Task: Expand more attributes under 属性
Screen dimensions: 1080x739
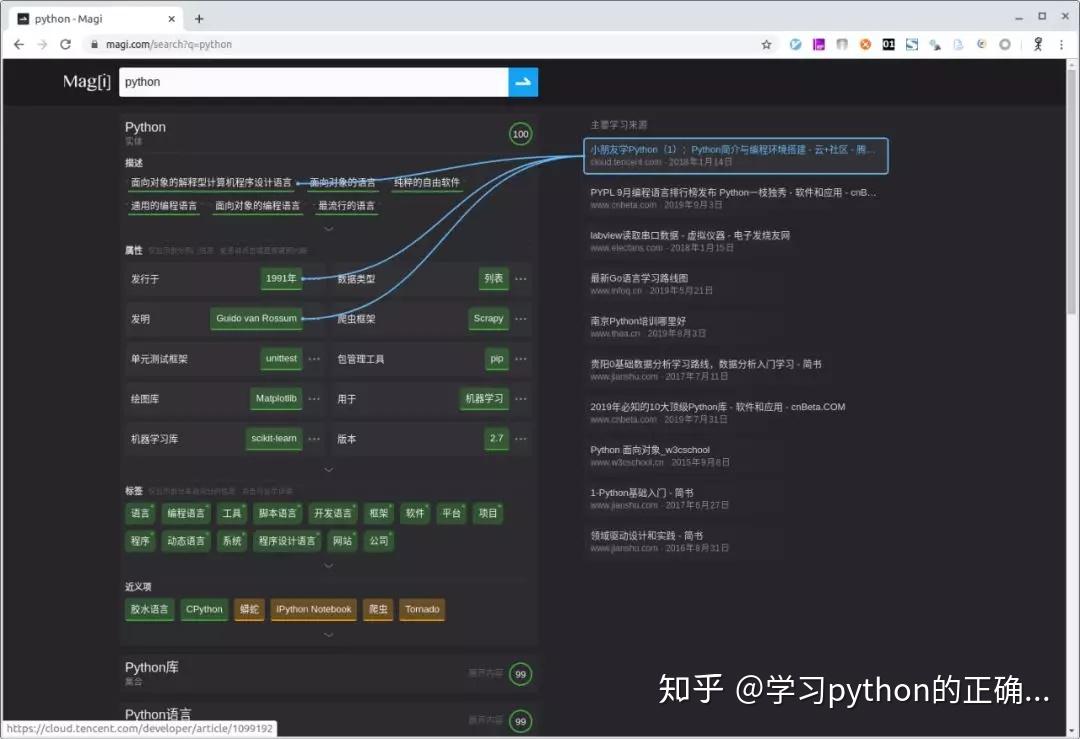Action: (x=329, y=469)
